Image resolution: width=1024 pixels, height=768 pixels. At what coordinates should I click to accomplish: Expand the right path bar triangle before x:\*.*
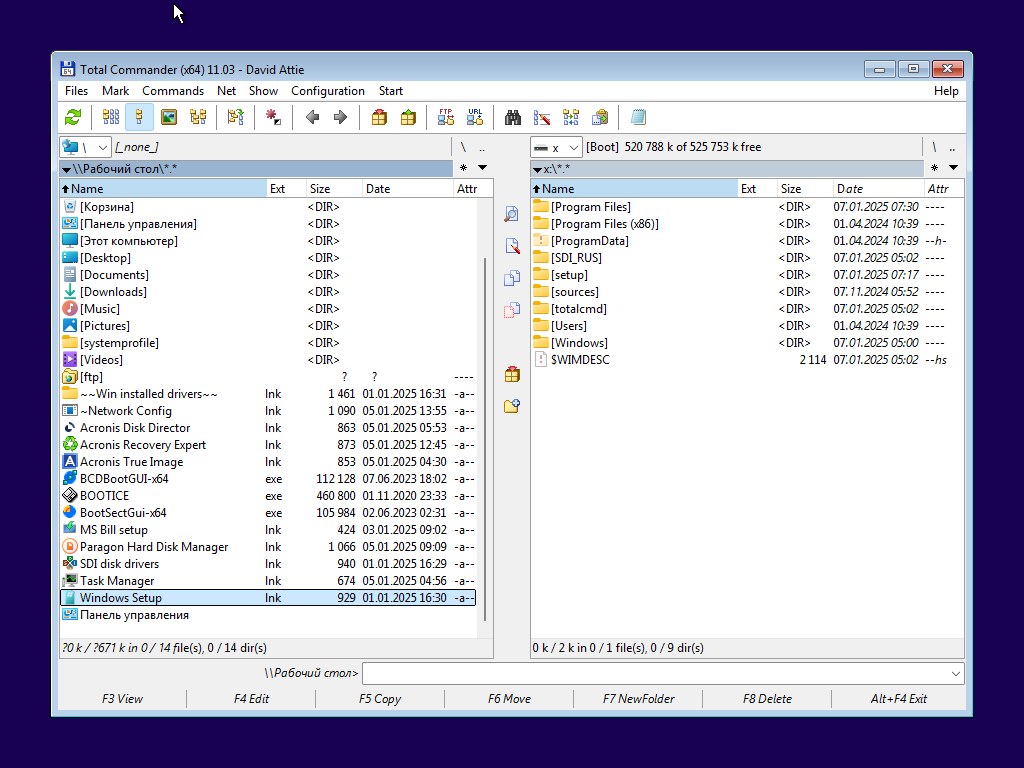pos(537,170)
